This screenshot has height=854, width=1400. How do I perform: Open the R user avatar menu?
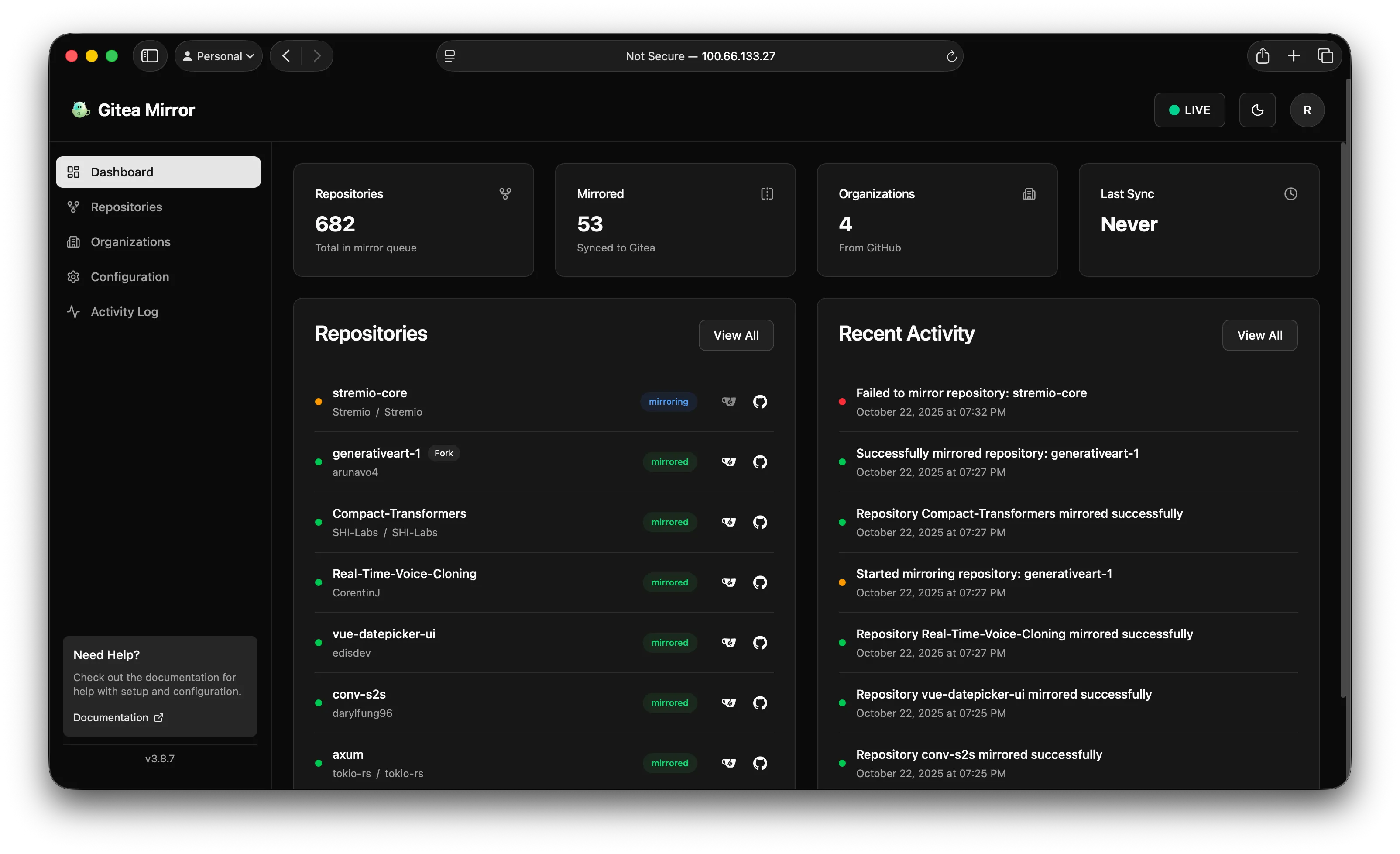1307,110
